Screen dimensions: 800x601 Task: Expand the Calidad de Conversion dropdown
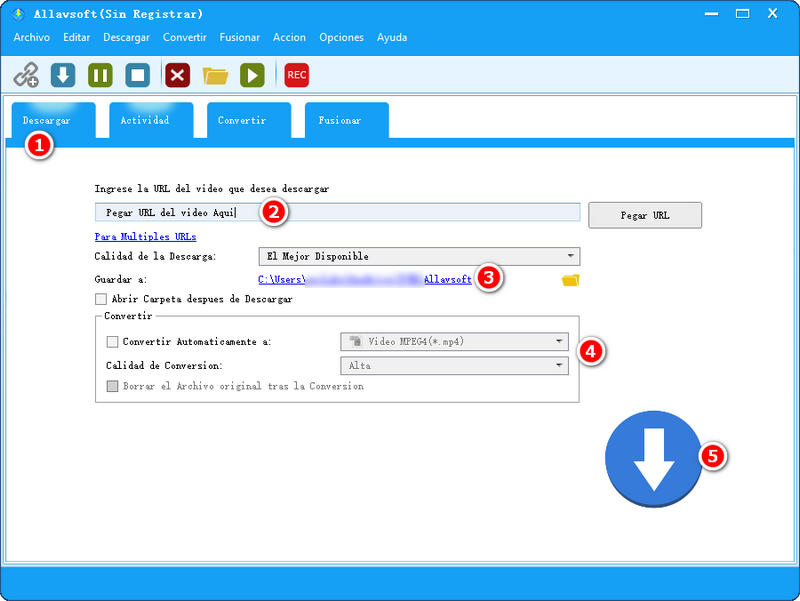click(455, 366)
